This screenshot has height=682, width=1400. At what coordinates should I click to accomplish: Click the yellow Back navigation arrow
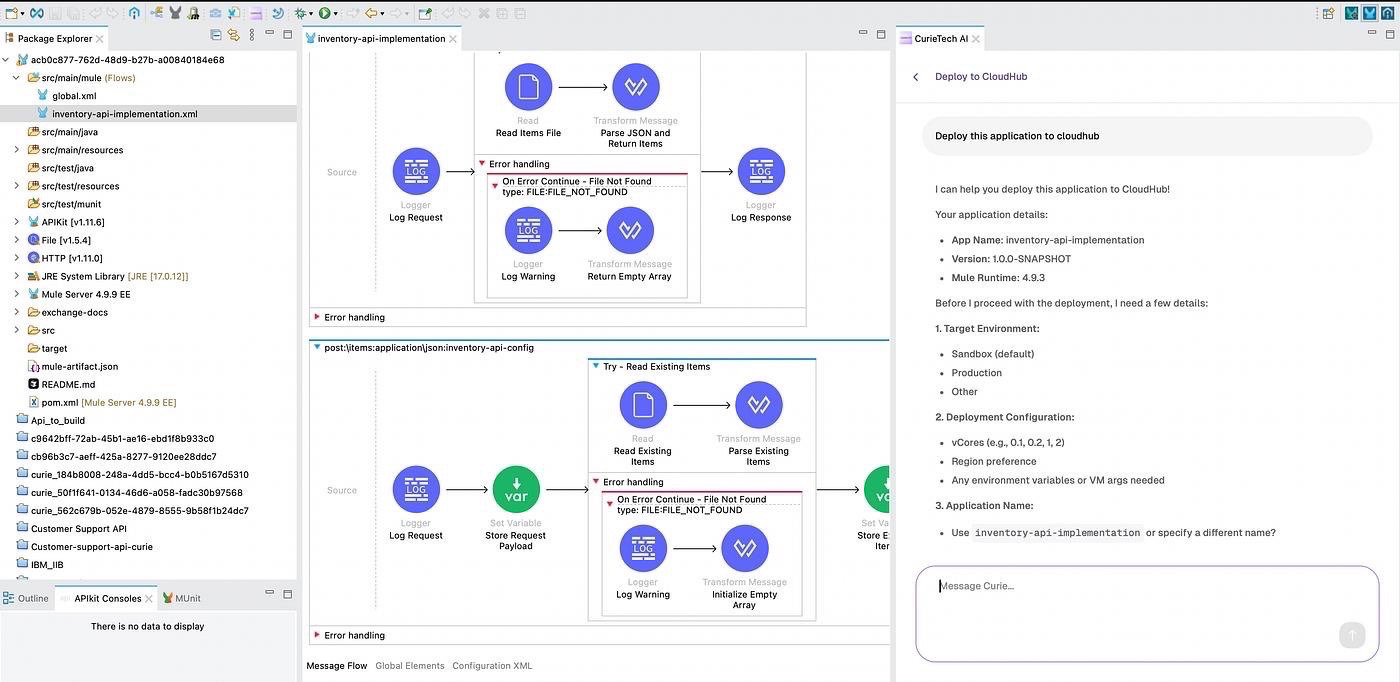point(371,13)
